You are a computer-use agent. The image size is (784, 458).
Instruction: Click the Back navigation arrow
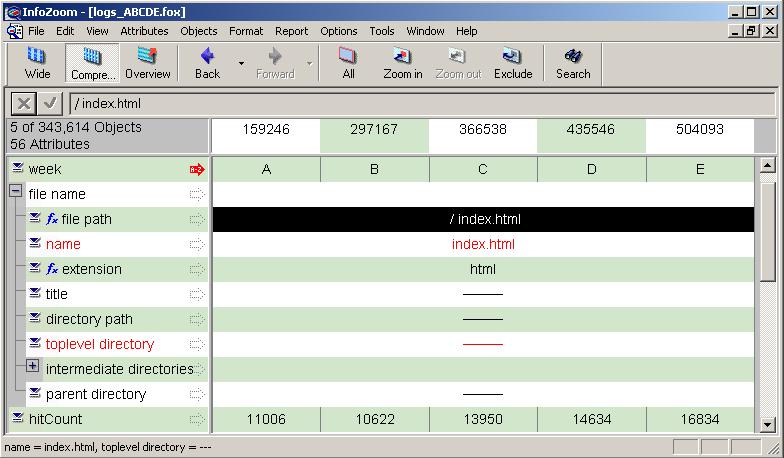[207, 62]
